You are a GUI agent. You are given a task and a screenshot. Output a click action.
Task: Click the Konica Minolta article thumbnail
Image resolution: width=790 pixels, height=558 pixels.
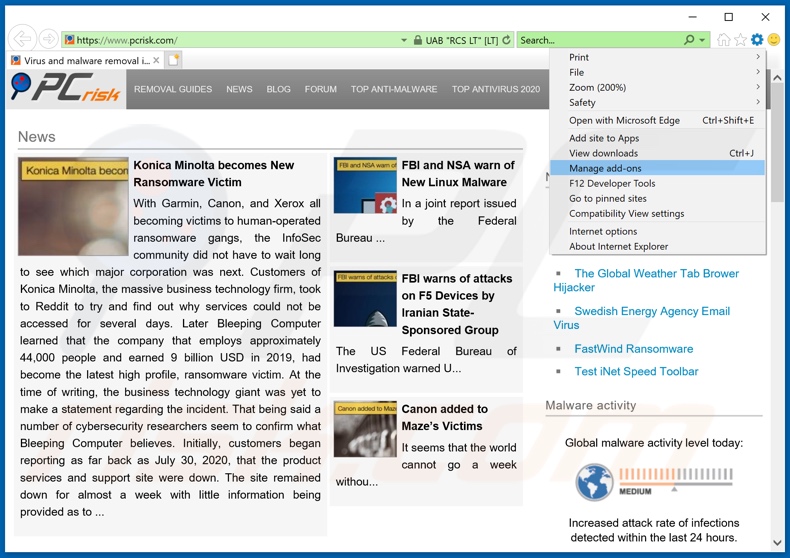pyautogui.click(x=74, y=206)
